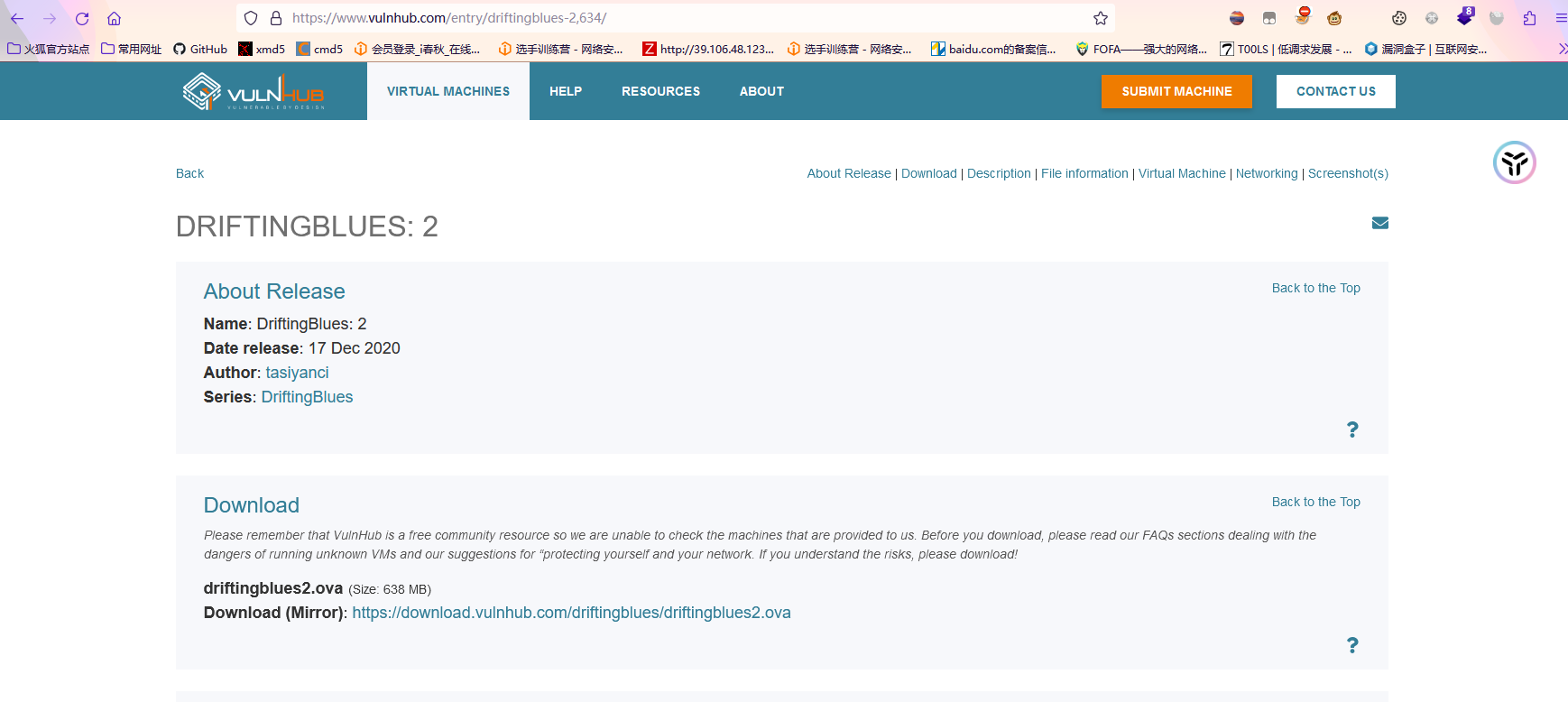
Task: Open the cookie editor extension
Action: tap(1399, 18)
